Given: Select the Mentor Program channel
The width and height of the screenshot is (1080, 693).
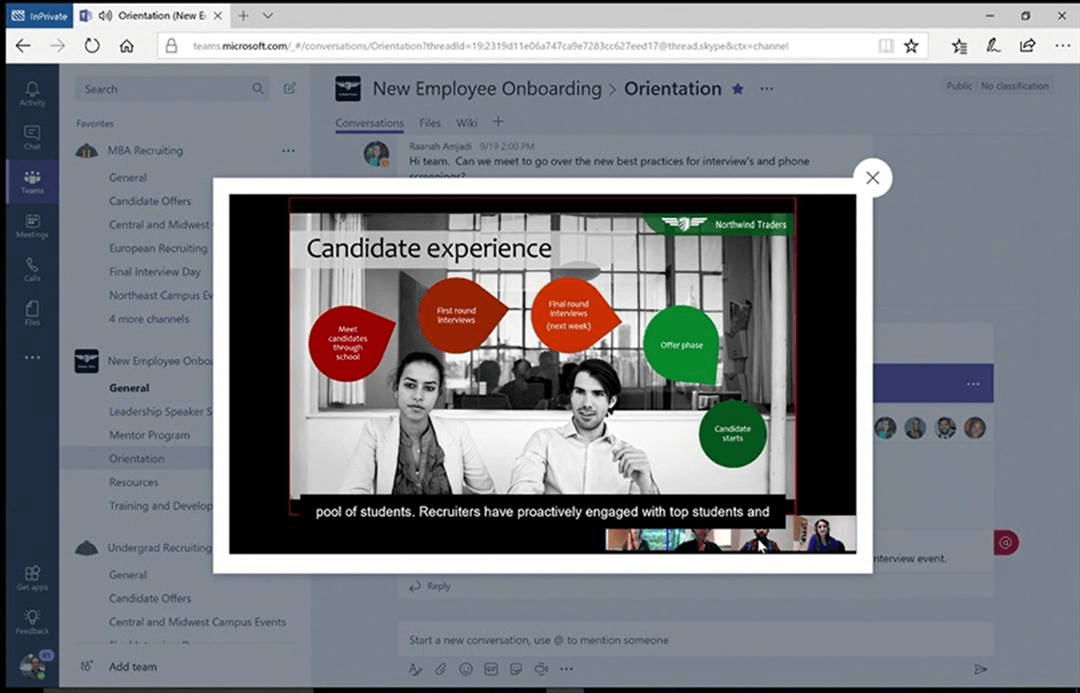Looking at the screenshot, I should 149,435.
